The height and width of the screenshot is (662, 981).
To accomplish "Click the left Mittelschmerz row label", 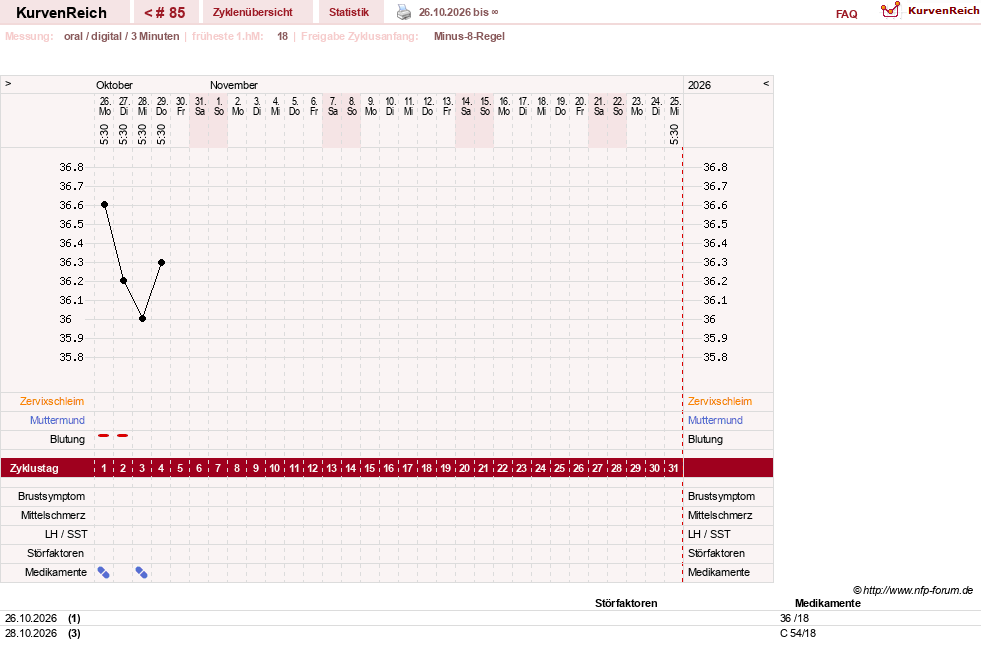I will click(x=53, y=516).
